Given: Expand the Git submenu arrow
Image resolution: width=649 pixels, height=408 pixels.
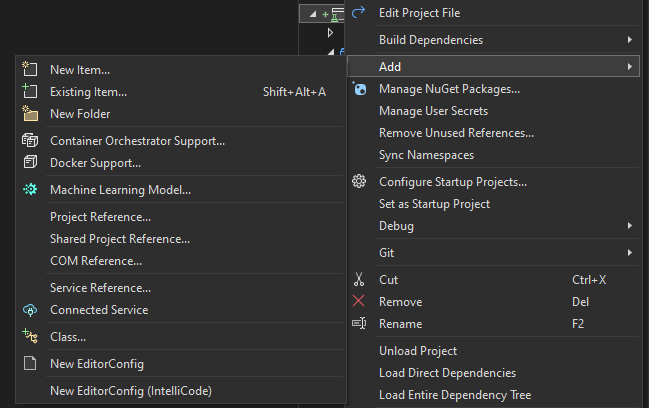Looking at the screenshot, I should [x=629, y=253].
